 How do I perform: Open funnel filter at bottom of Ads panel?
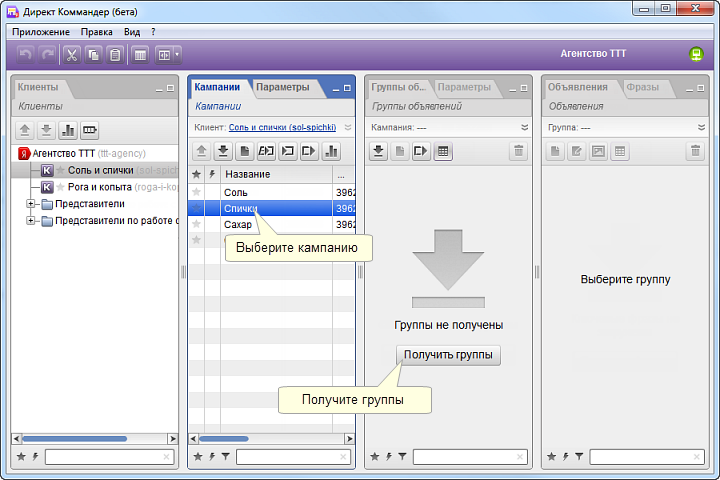[x=579, y=457]
